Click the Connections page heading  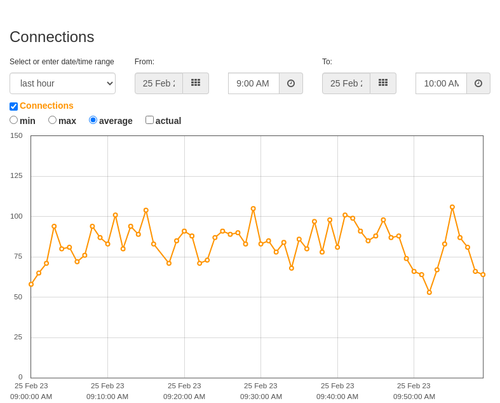click(x=52, y=37)
